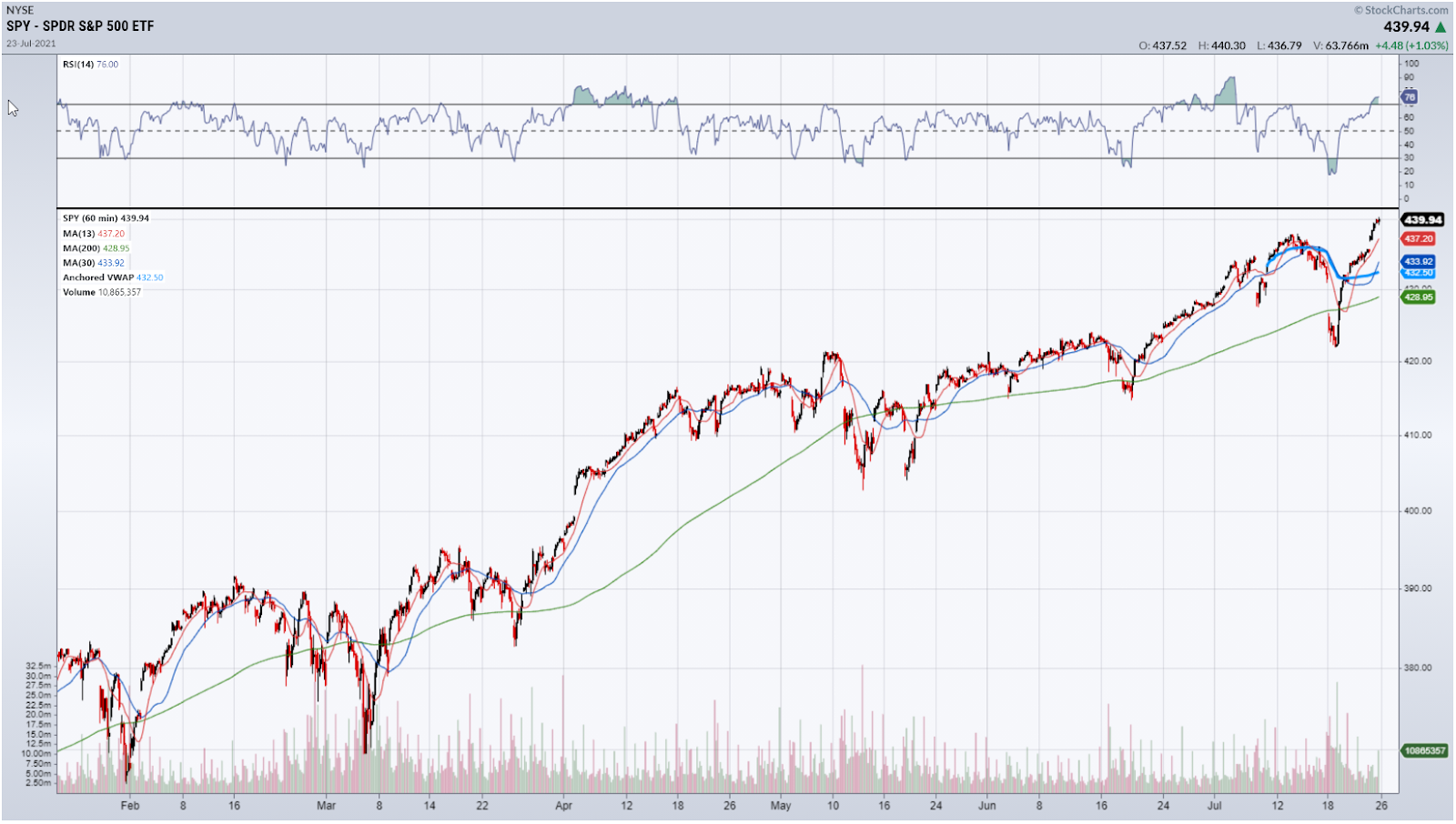This screenshot has height=824, width=1456.
Task: Click the 420.00 price axis label
Action: pos(1418,361)
